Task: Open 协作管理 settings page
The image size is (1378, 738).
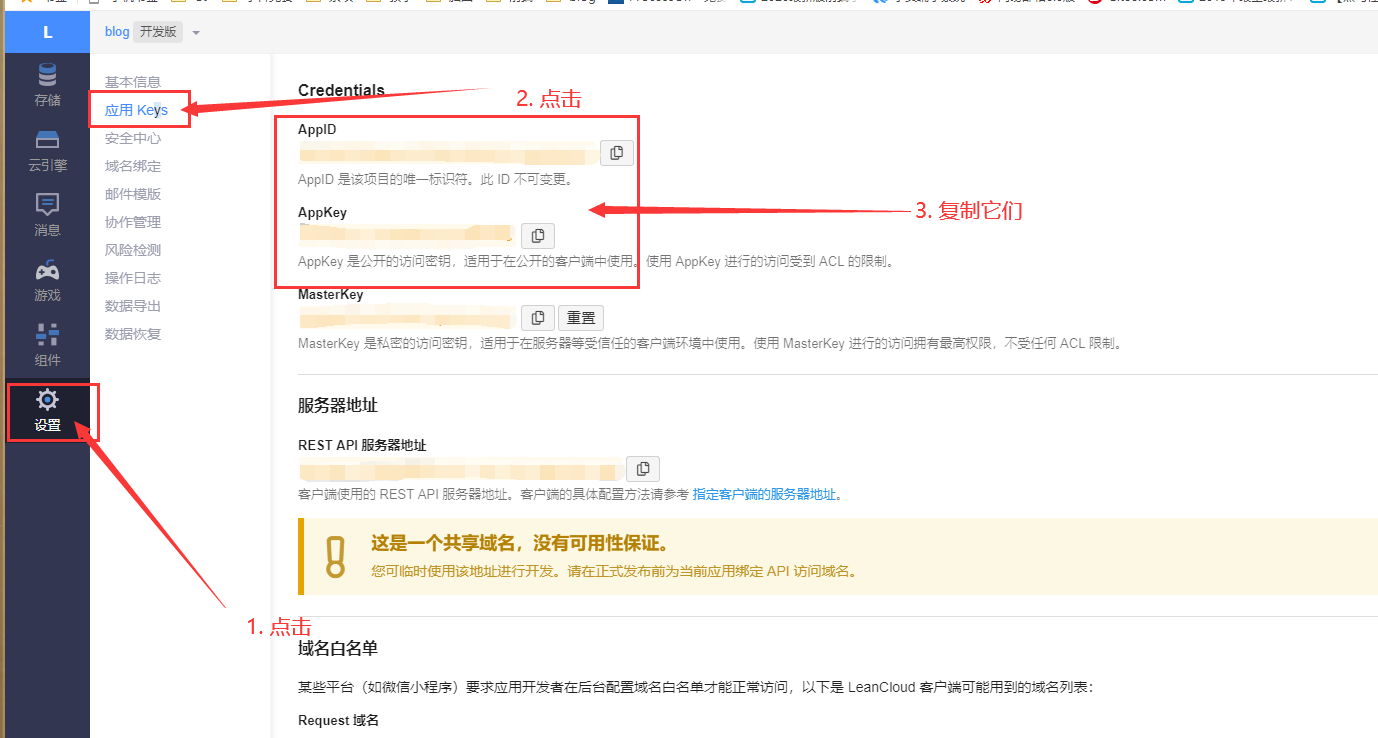Action: point(133,222)
